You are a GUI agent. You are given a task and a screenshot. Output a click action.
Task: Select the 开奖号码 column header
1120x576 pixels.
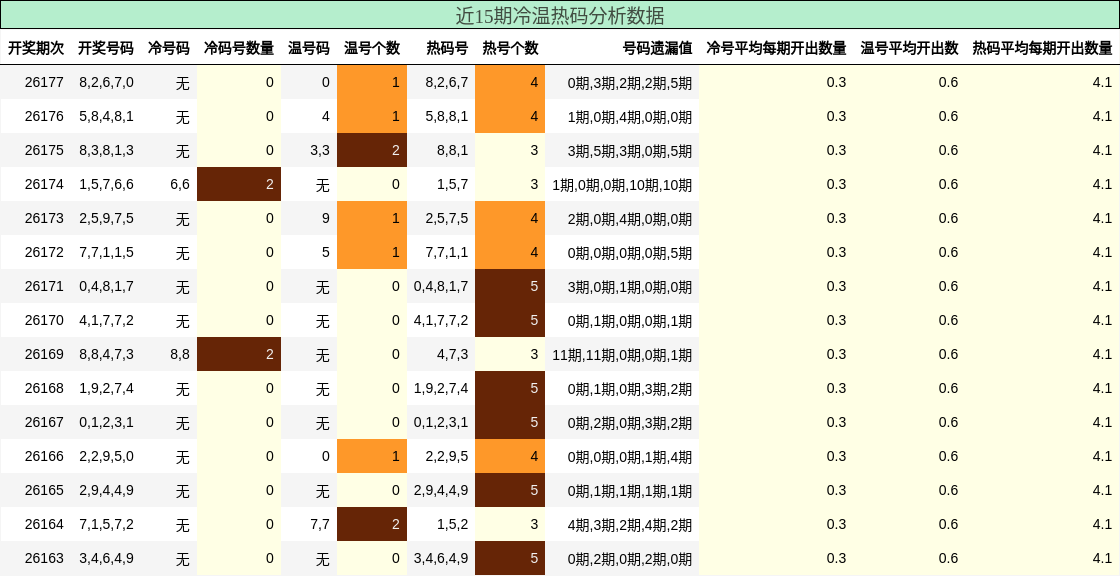coord(106,48)
